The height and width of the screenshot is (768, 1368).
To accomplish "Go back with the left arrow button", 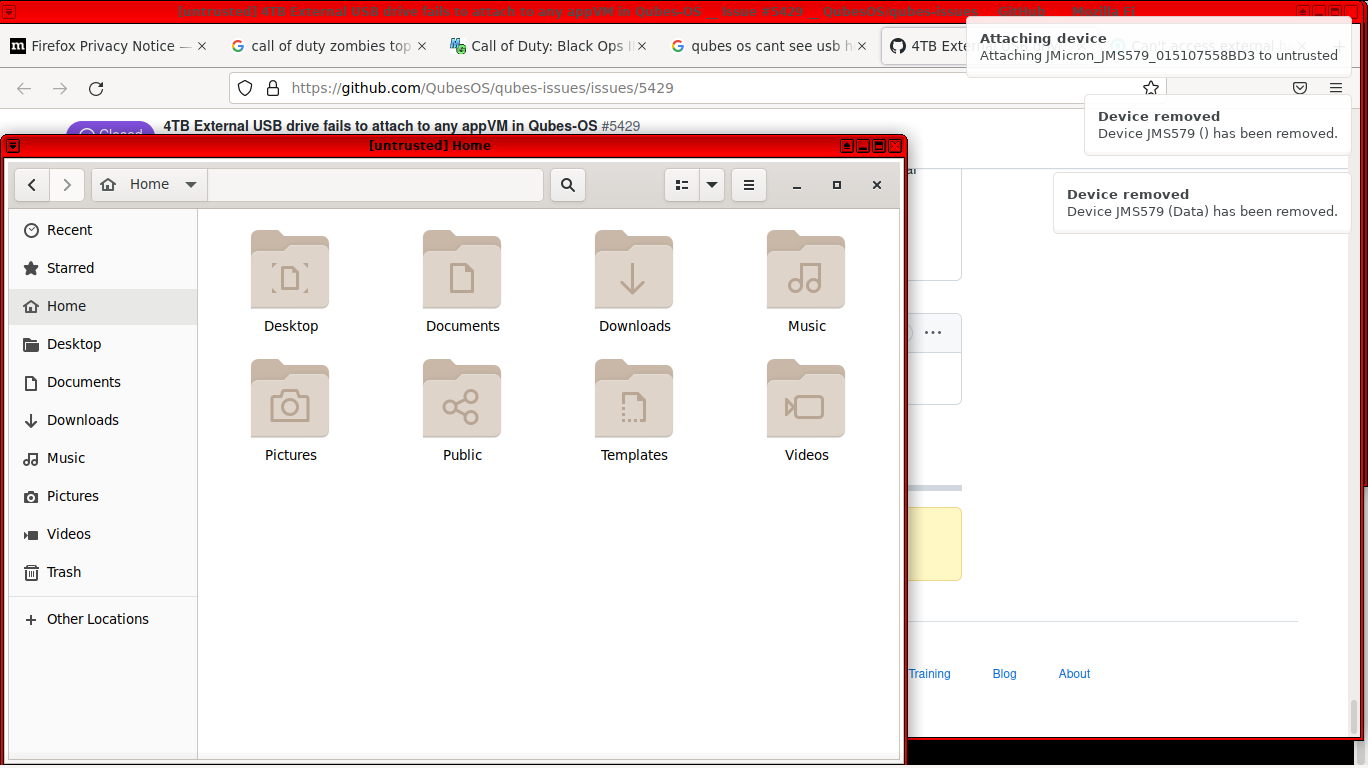I will [32, 185].
